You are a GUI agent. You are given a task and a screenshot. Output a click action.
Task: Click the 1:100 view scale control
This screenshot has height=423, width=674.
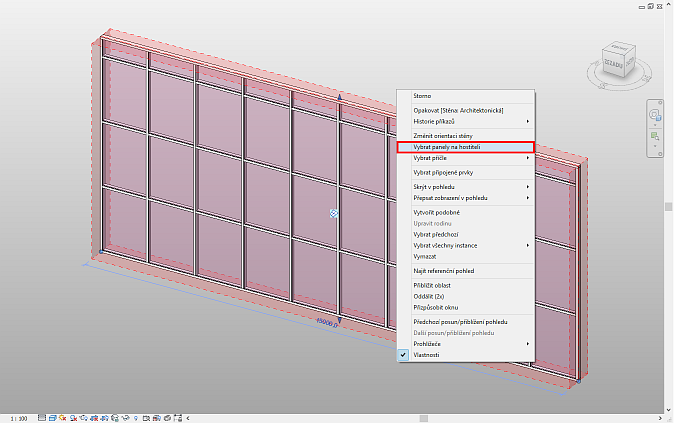[x=18, y=416]
